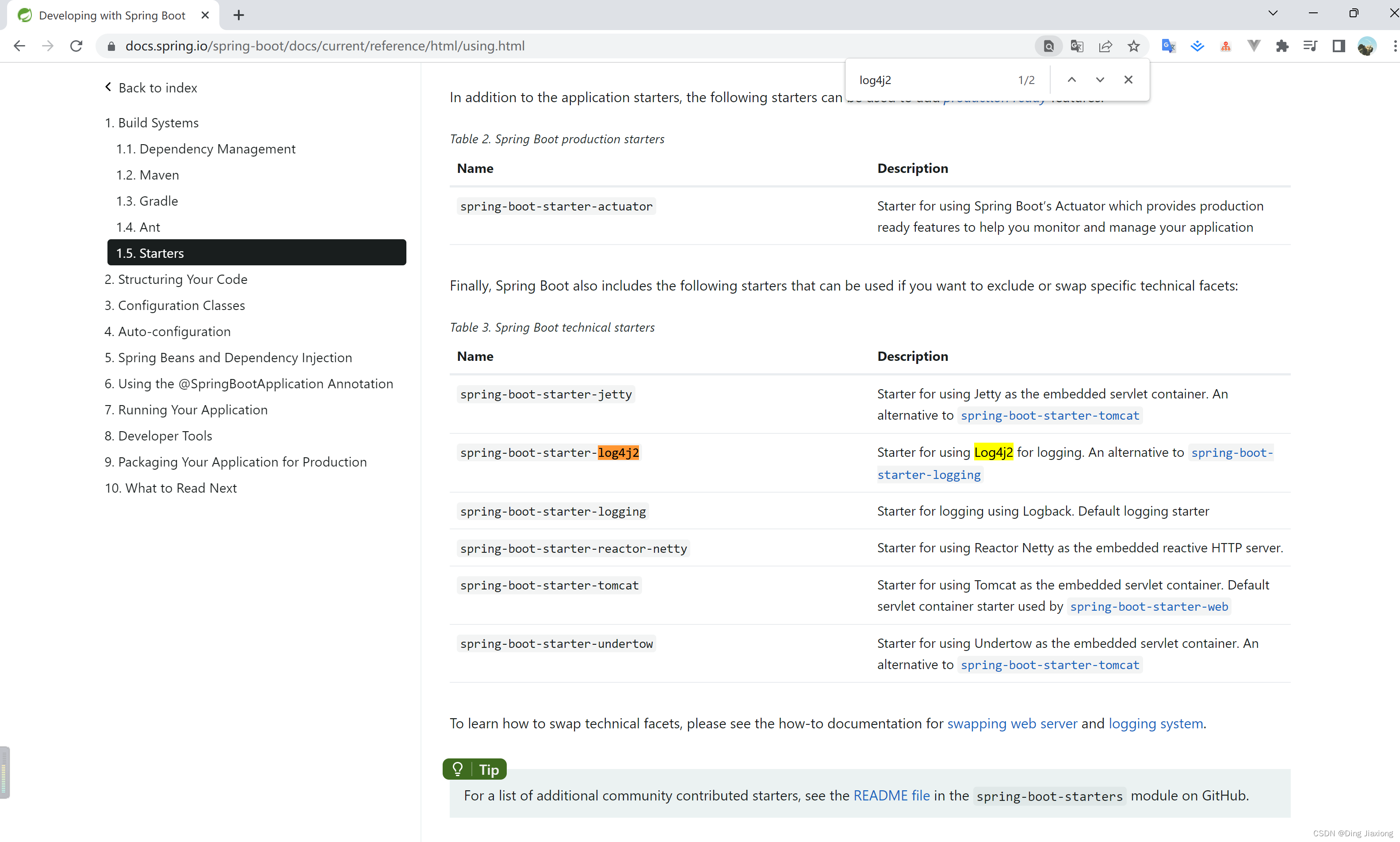The height and width of the screenshot is (842, 1400).
Task: Open 6. Using the @SpringBootApplication Annotation
Action: [x=249, y=384]
